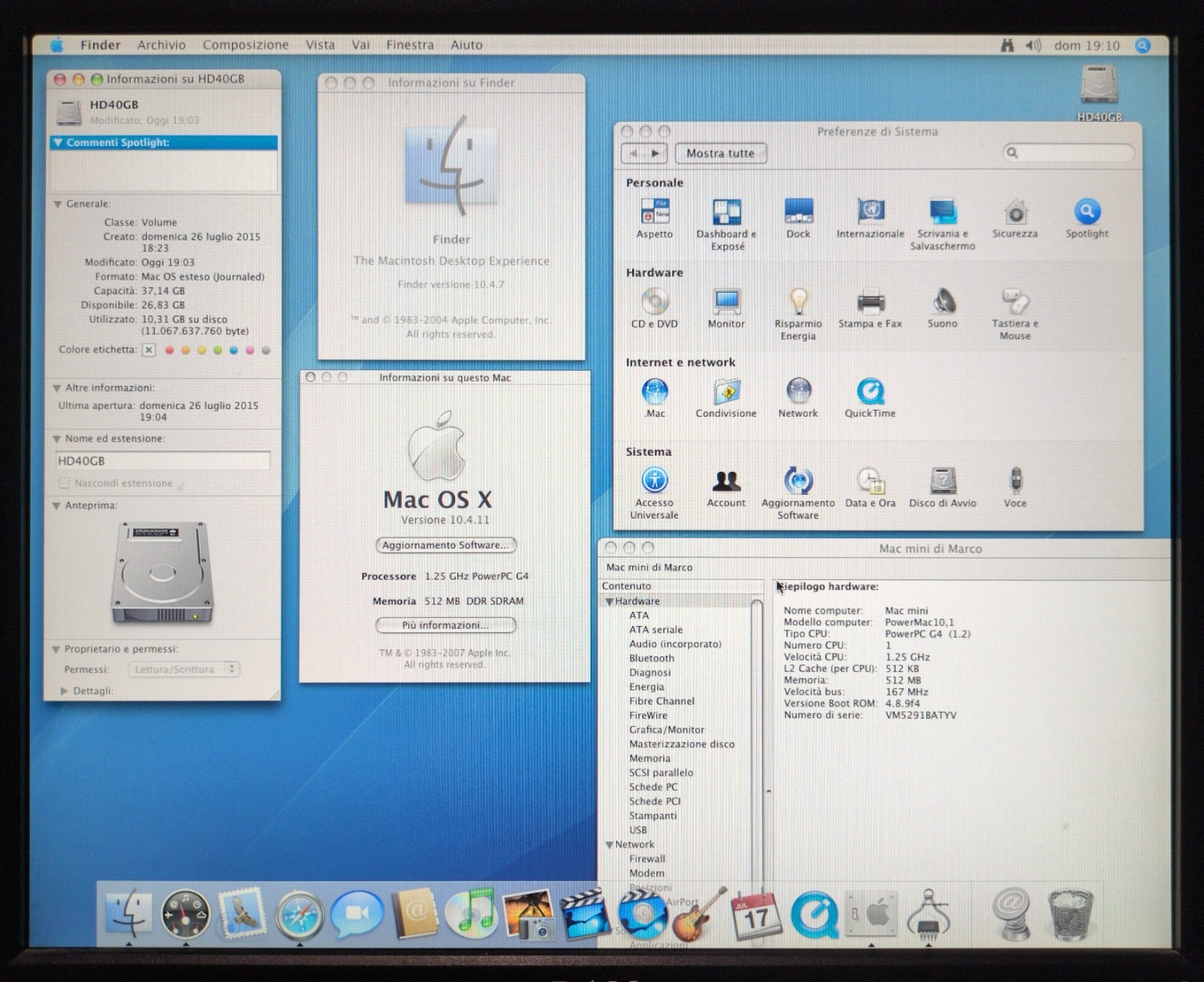Collapse the Generale section
The width and height of the screenshot is (1204, 982).
pos(57,204)
